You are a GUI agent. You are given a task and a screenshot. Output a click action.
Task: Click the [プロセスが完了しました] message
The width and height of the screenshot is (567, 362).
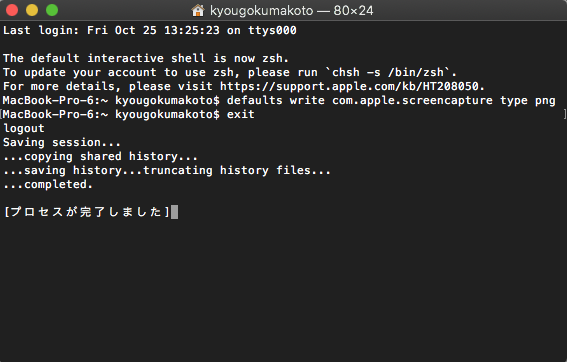87,212
